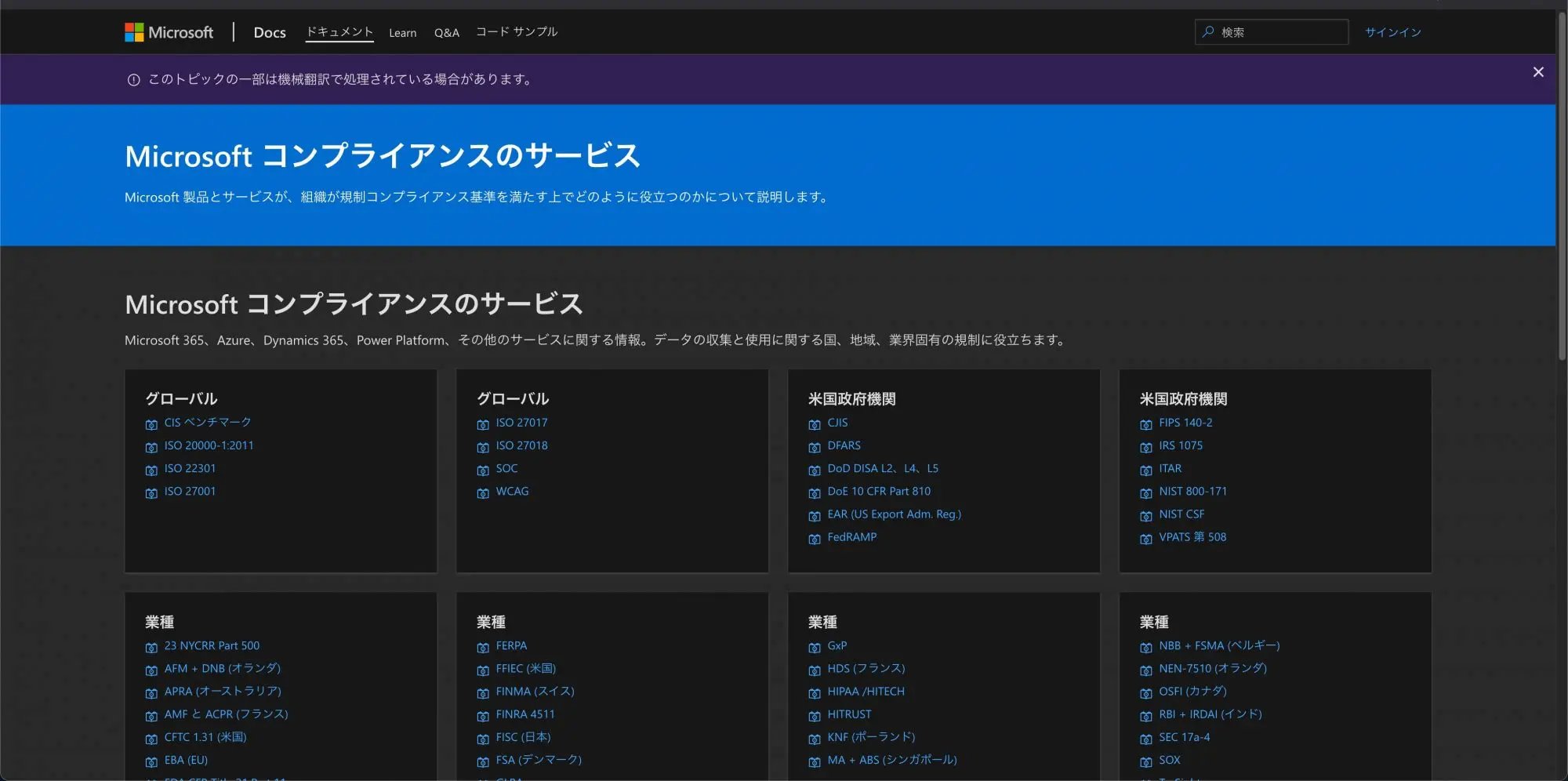The height and width of the screenshot is (781, 1568).
Task: Open the VPATS 第 508 link
Action: [x=1192, y=537]
